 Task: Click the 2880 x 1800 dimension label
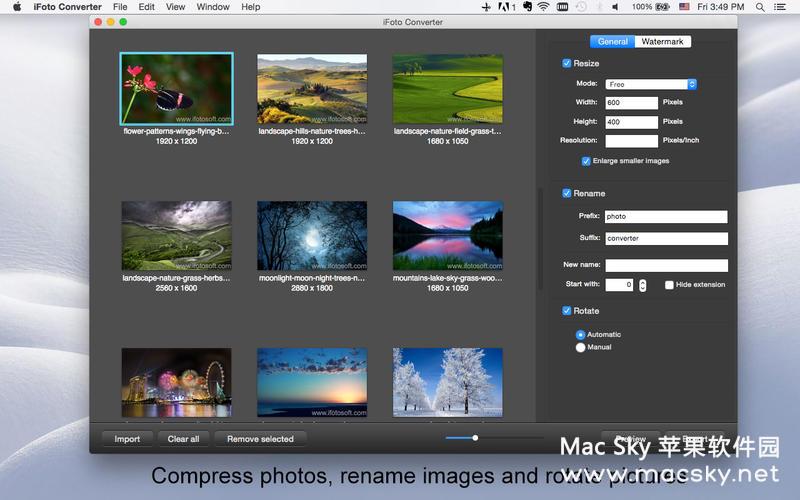(x=312, y=288)
